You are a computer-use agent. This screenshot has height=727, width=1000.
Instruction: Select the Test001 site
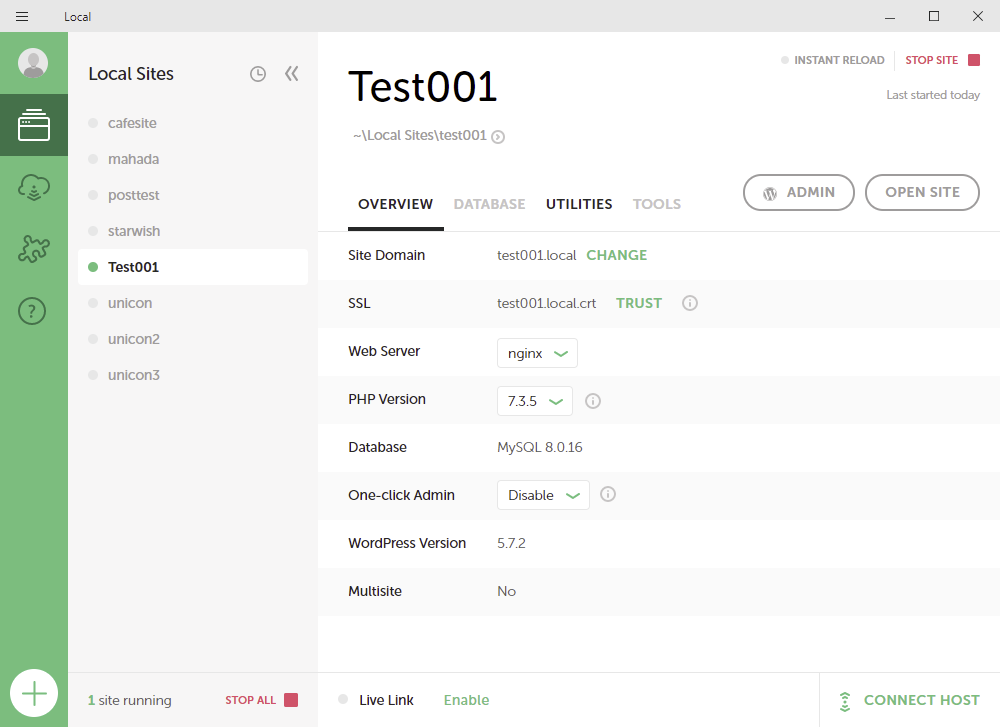tap(193, 267)
